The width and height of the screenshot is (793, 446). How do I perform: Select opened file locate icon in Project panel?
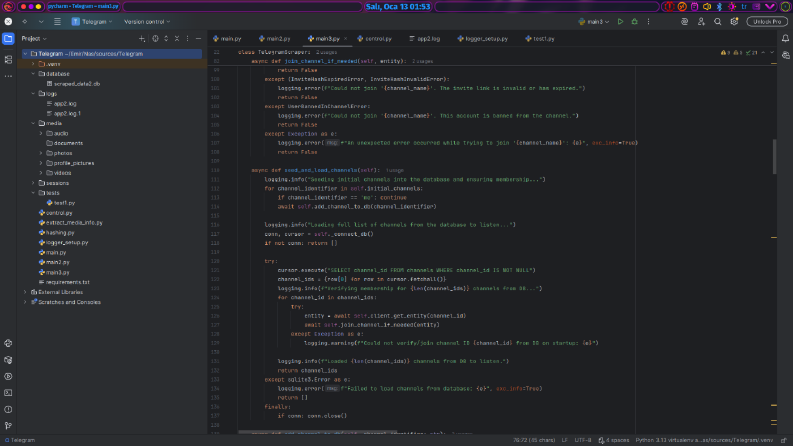pyautogui.click(x=155, y=39)
